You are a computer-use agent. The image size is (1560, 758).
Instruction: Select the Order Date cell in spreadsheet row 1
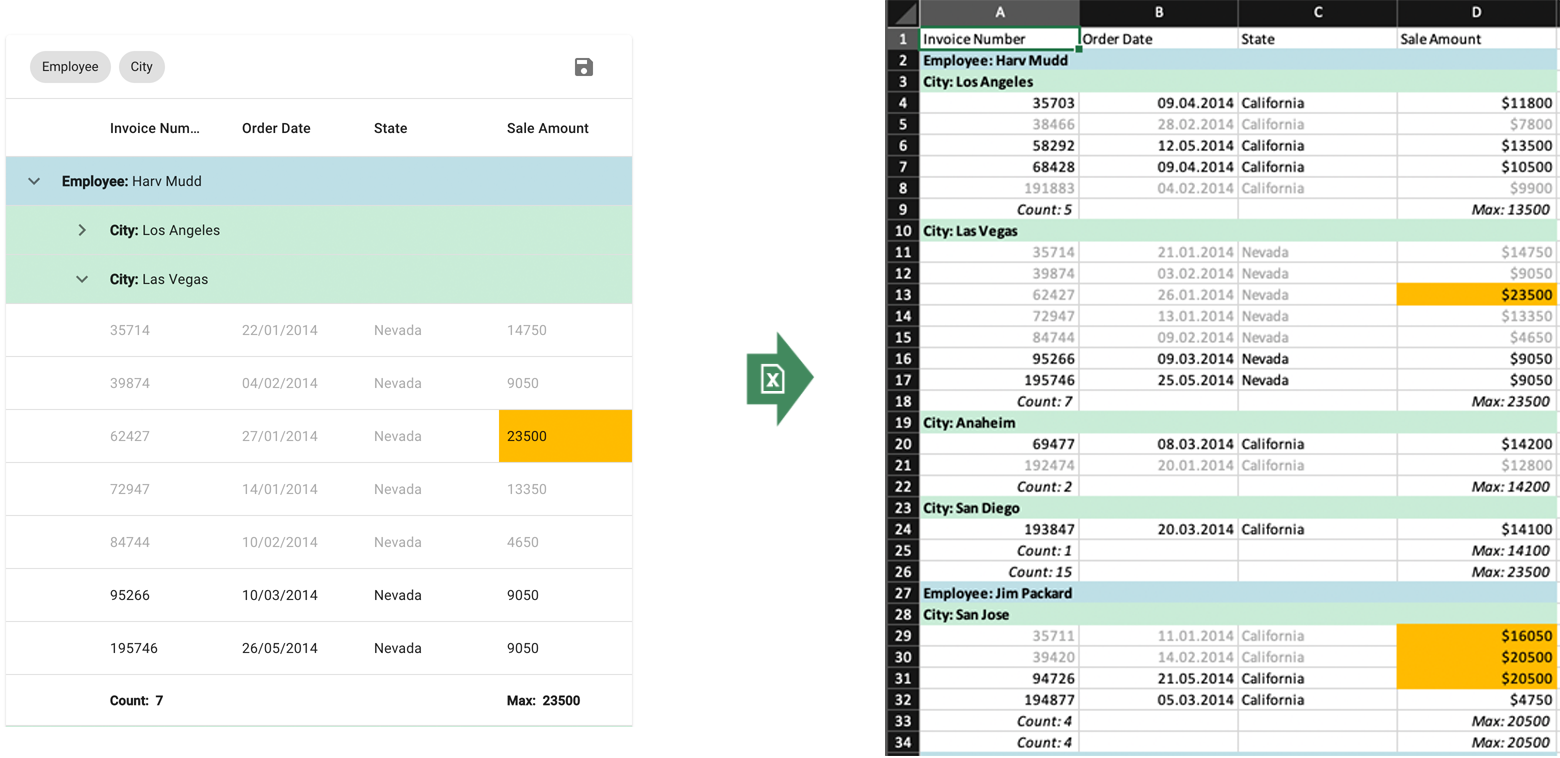pos(1158,39)
